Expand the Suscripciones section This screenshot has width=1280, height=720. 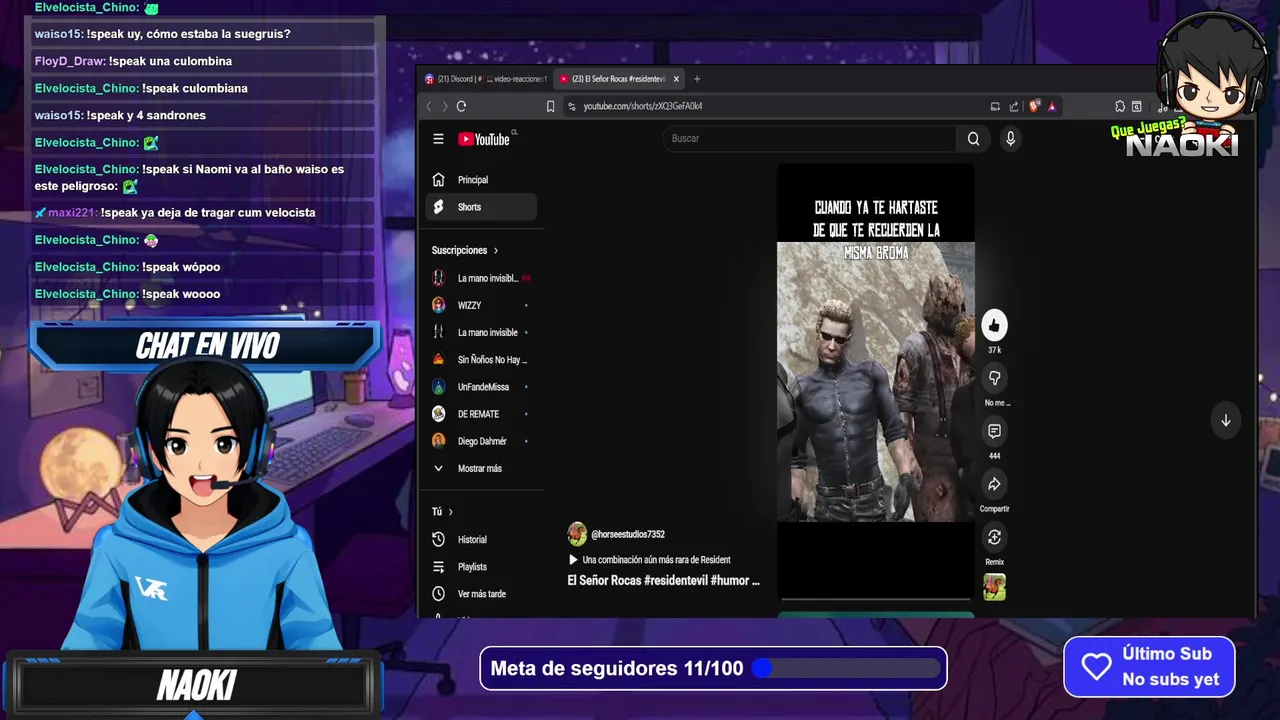point(465,250)
